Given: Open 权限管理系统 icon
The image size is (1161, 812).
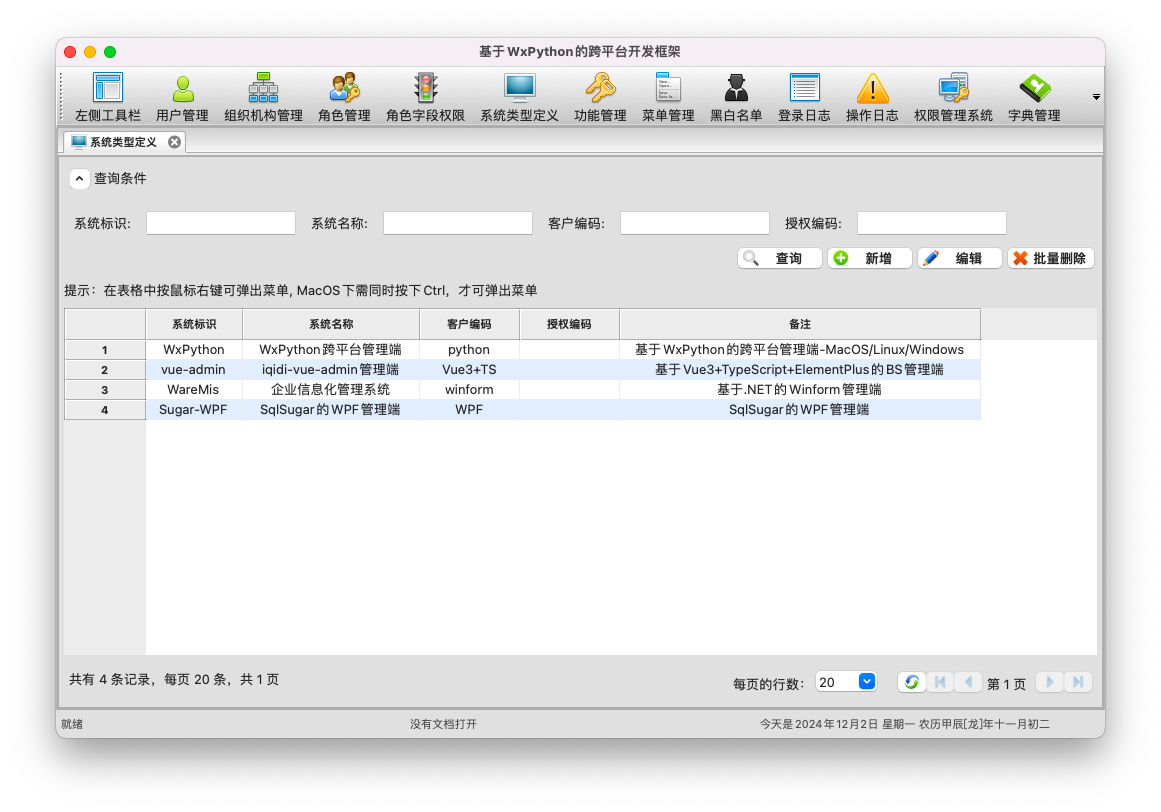Looking at the screenshot, I should click(x=953, y=97).
